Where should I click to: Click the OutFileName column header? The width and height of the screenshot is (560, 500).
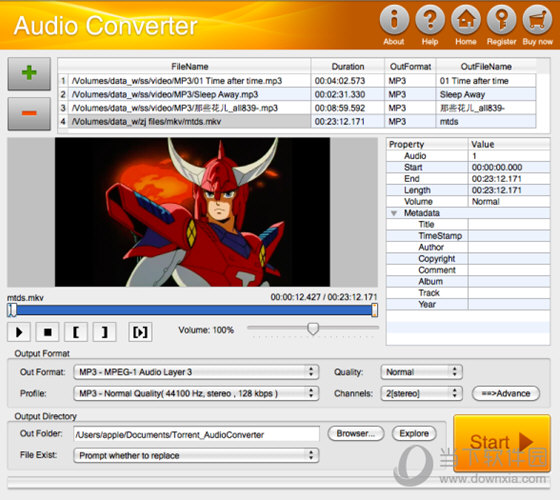(x=486, y=67)
